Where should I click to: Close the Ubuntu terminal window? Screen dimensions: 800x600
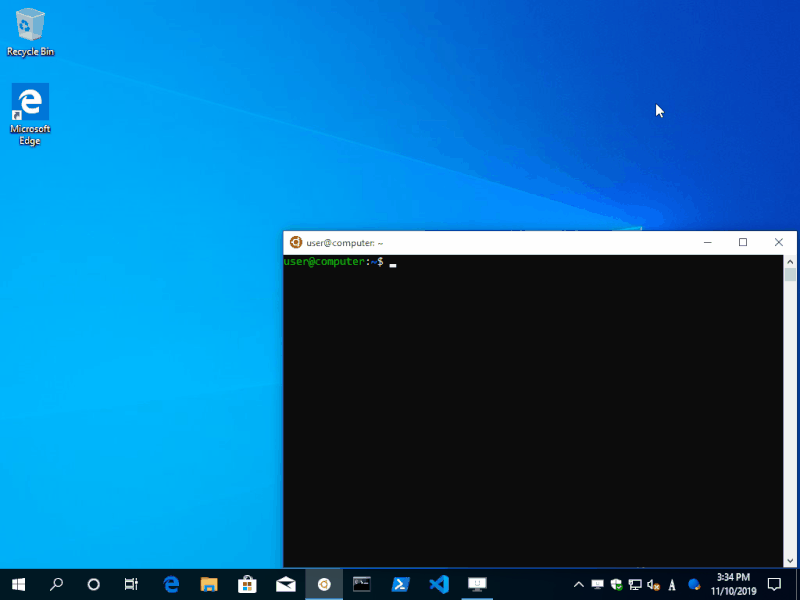(x=779, y=242)
